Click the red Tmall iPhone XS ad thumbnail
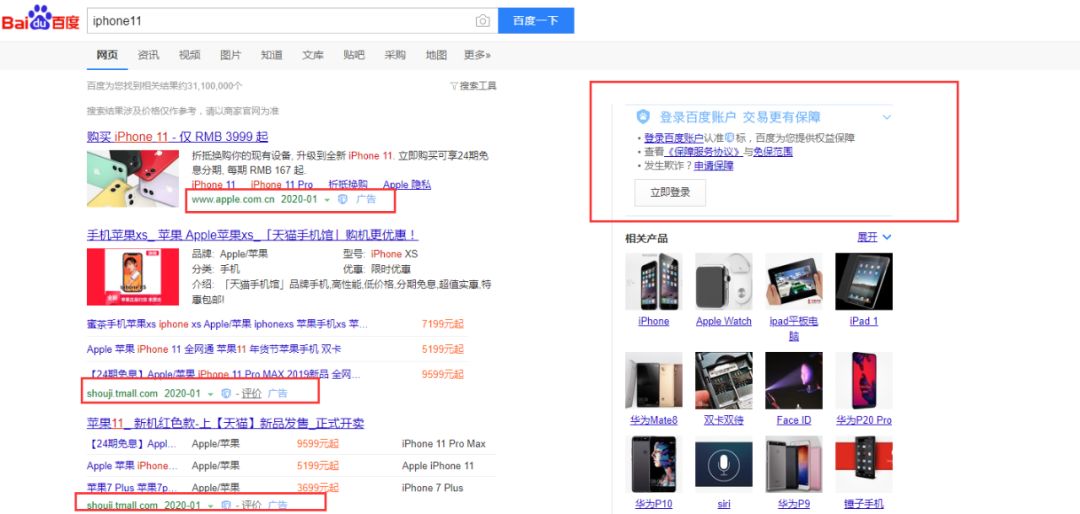 click(133, 276)
